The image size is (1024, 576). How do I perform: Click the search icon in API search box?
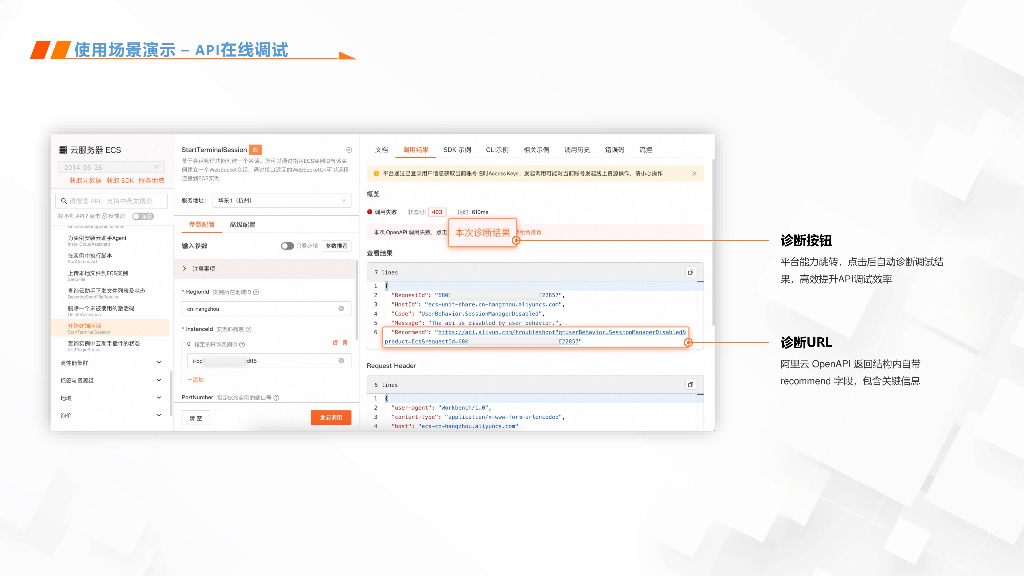pos(64,200)
